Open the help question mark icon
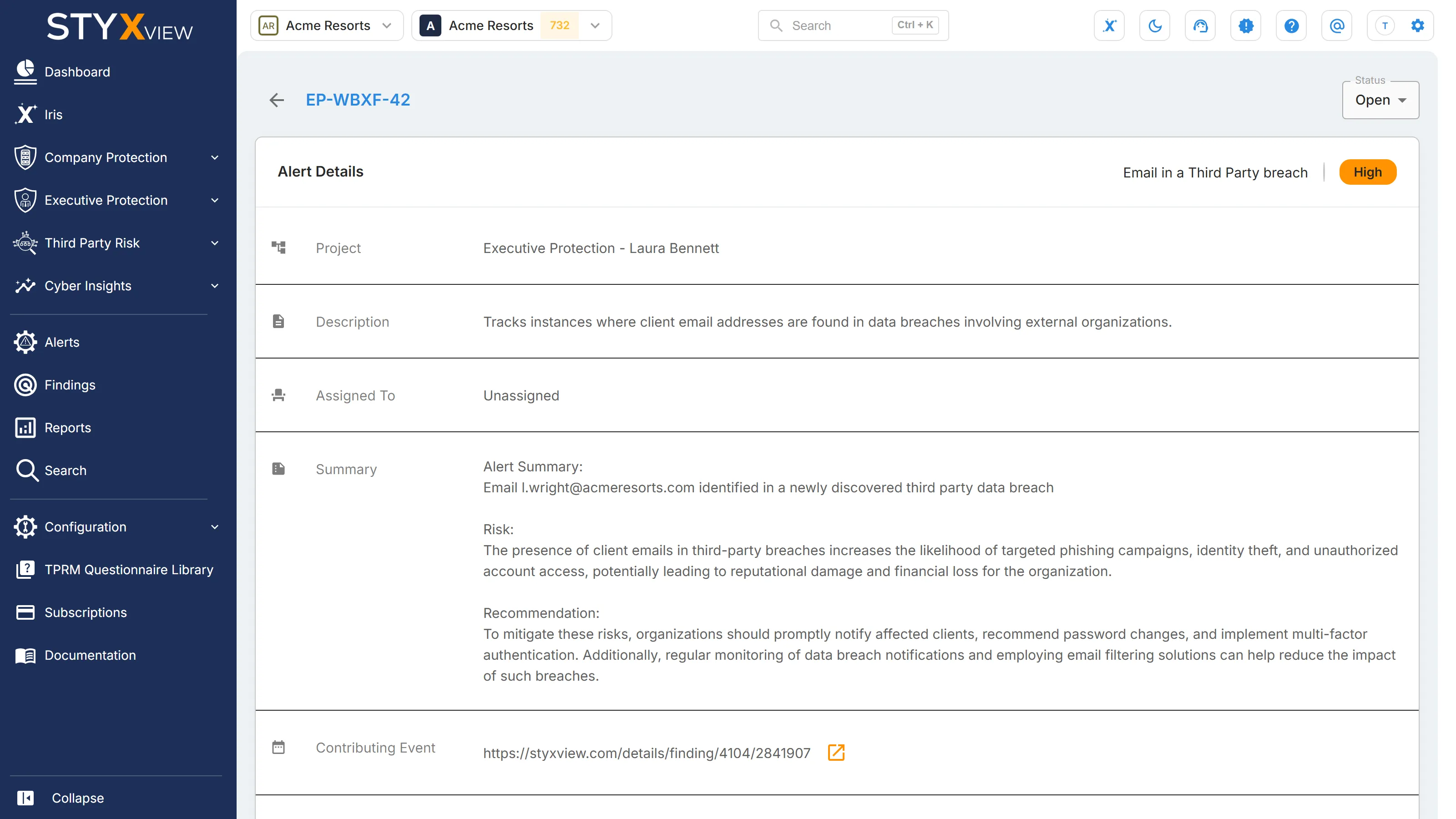The image size is (1456, 819). 1291,25
